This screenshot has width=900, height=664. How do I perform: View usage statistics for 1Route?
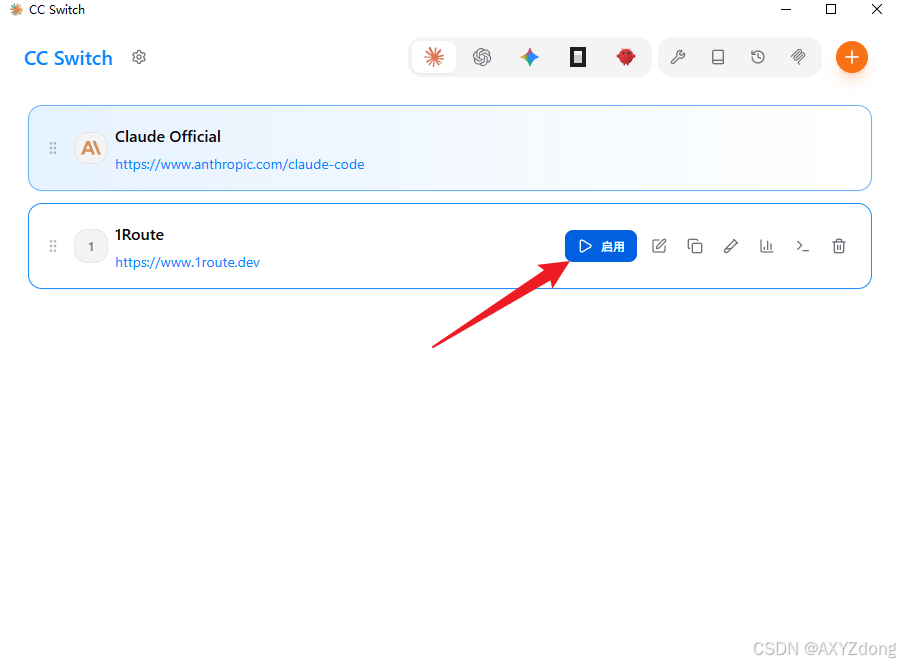pos(767,246)
